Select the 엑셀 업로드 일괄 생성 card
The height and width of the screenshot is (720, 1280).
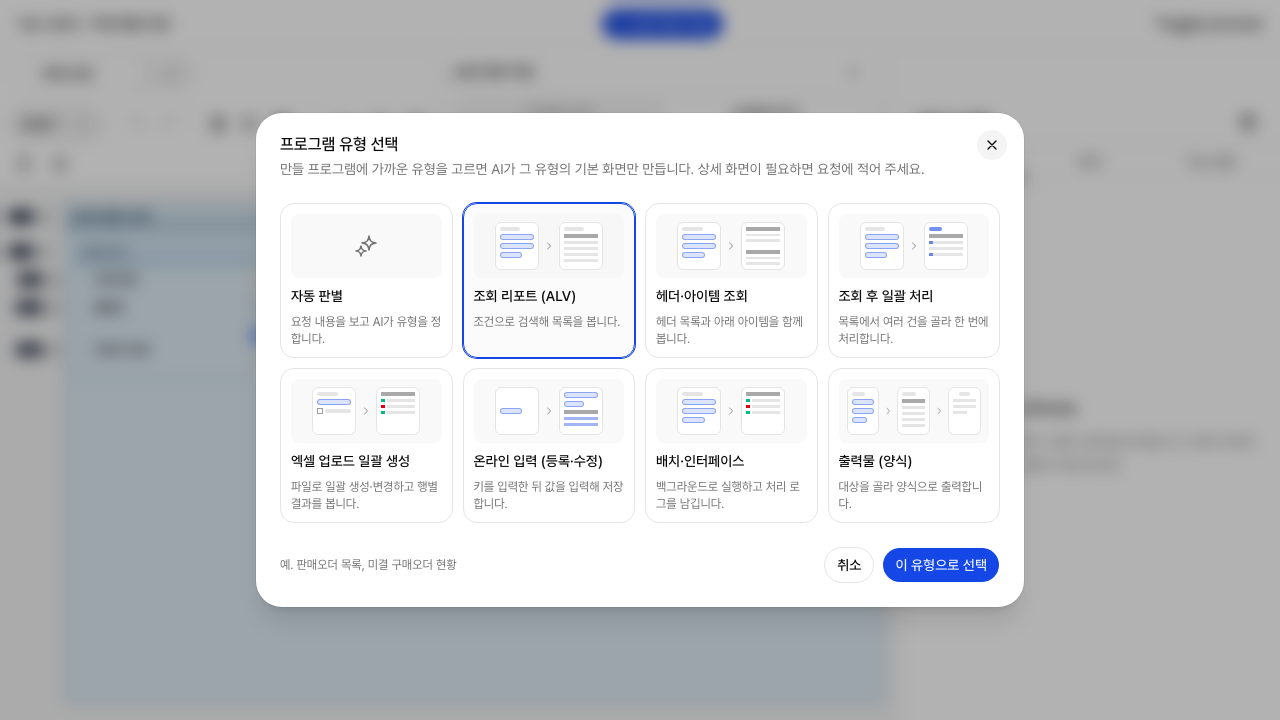(x=366, y=445)
